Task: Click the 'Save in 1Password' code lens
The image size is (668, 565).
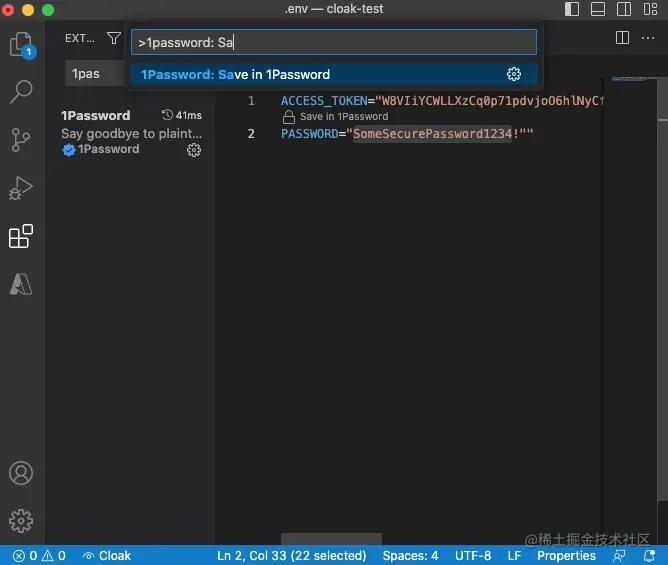Action: pos(344,116)
